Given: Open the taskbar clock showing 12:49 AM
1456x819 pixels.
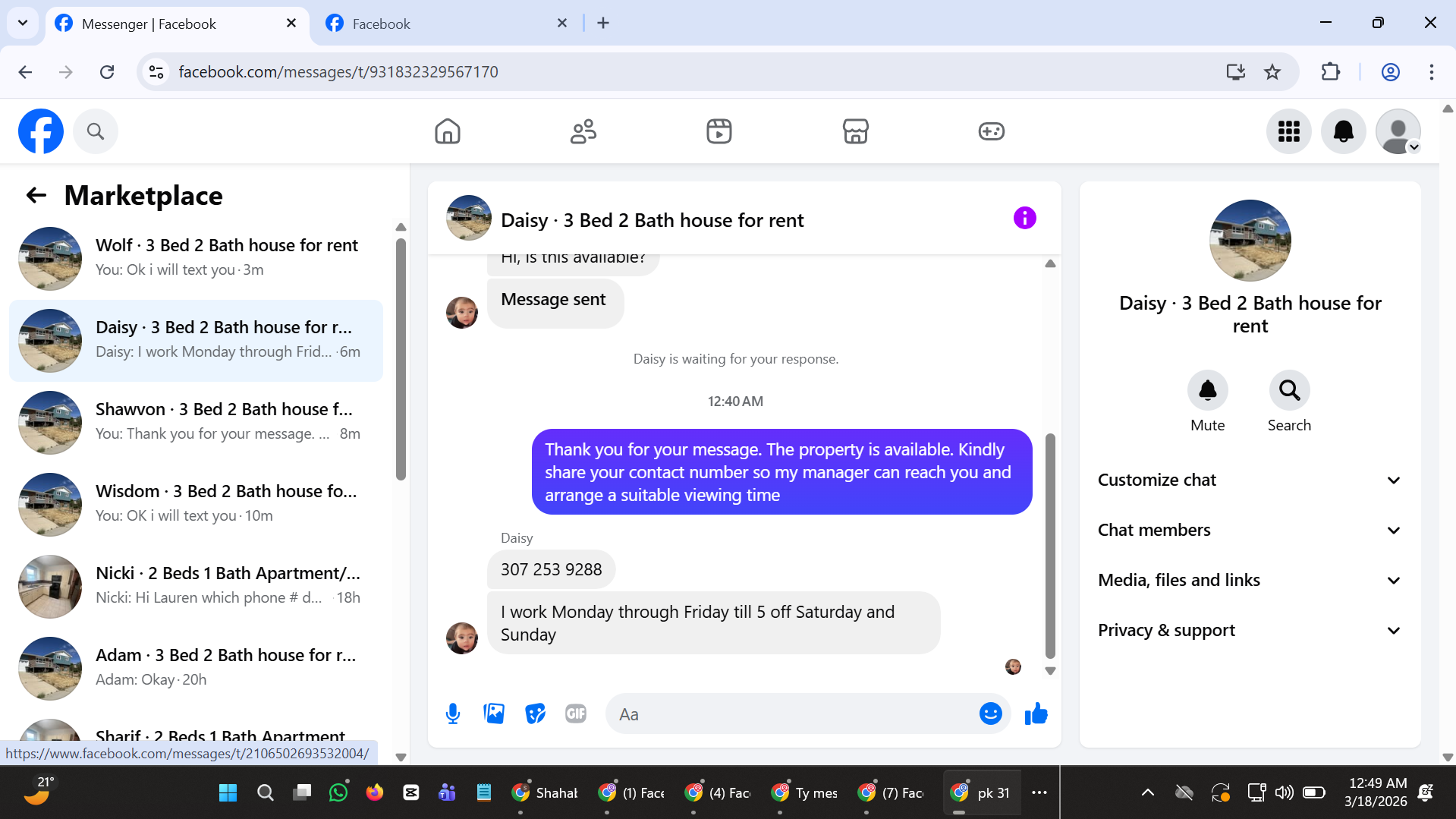Looking at the screenshot, I should click(1376, 792).
